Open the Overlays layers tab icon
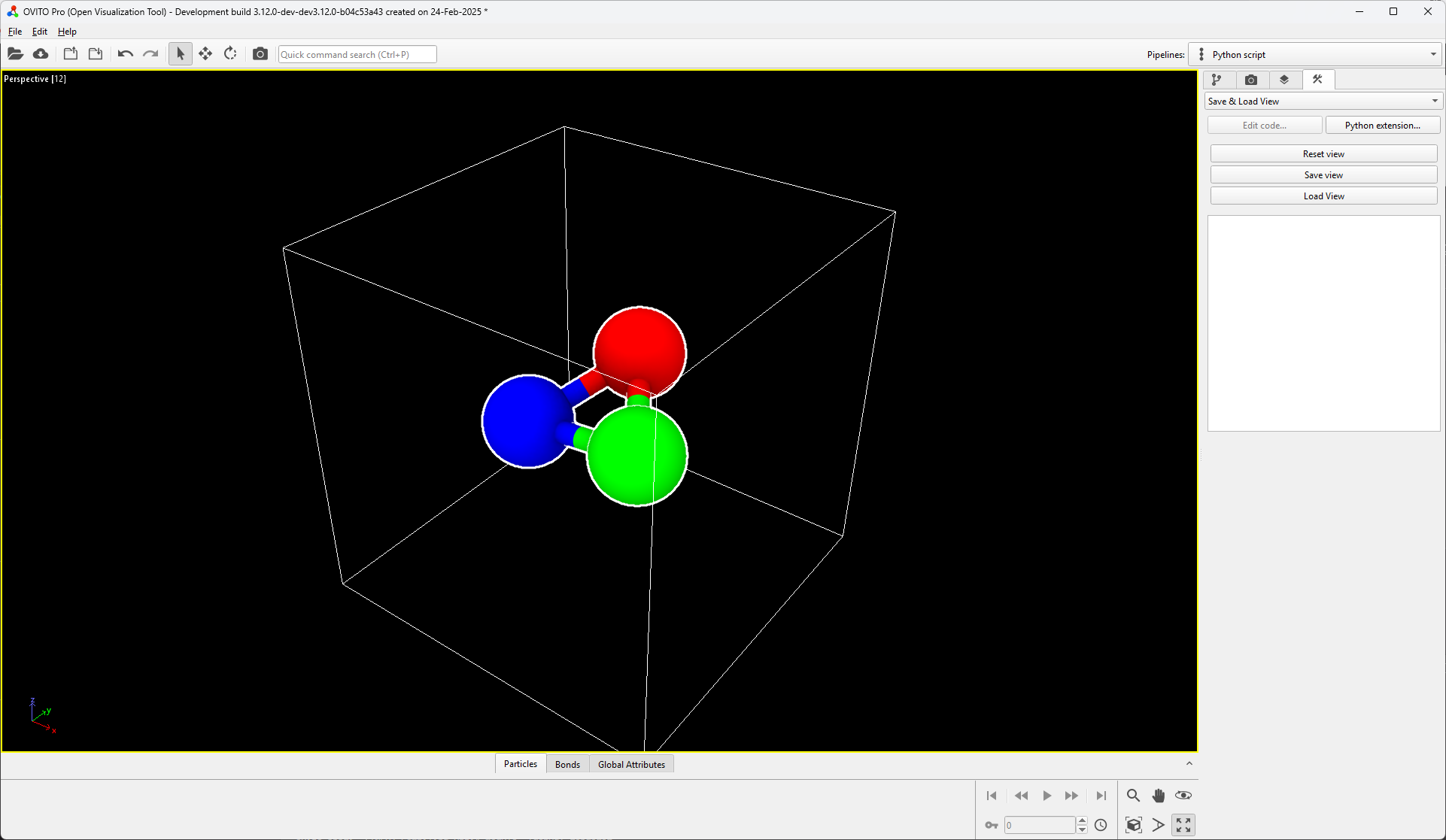The height and width of the screenshot is (840, 1446). click(1284, 80)
